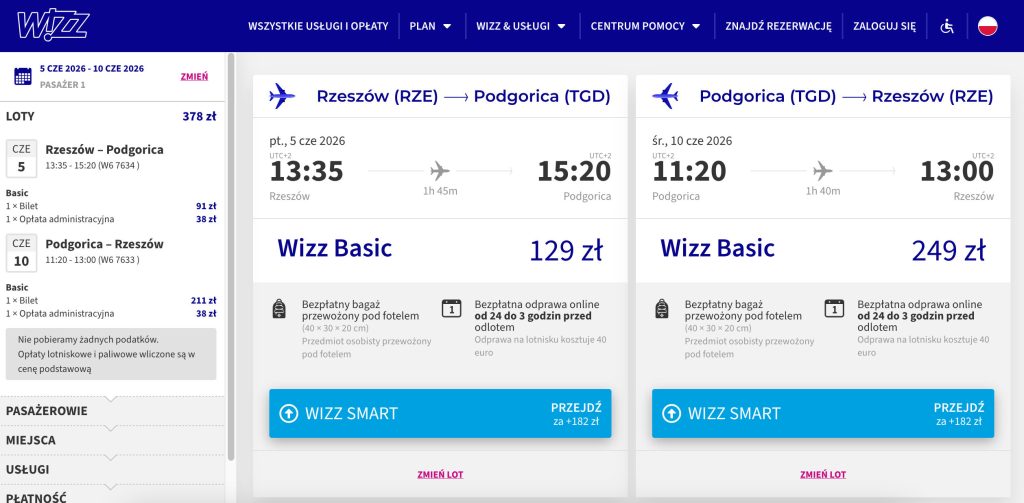Go to ZNAJDŹ REZERWACJĘ
This screenshot has height=503, width=1024.
point(778,26)
